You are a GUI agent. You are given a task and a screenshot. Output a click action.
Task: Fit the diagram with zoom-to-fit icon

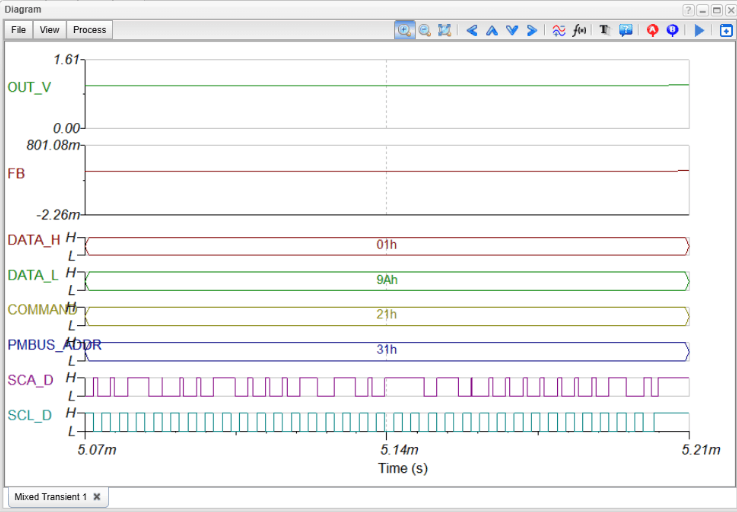coord(445,30)
